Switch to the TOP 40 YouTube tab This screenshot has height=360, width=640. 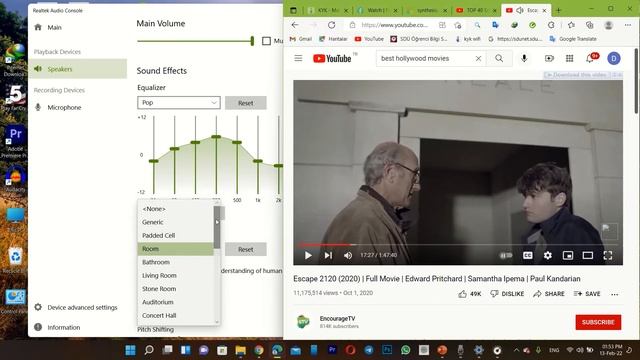click(476, 10)
